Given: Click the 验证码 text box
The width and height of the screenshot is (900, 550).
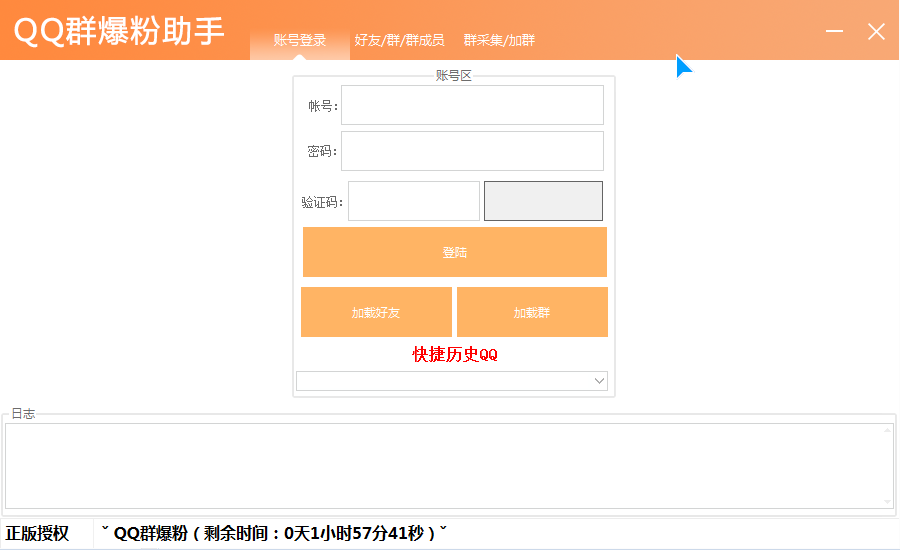Looking at the screenshot, I should (x=413, y=201).
